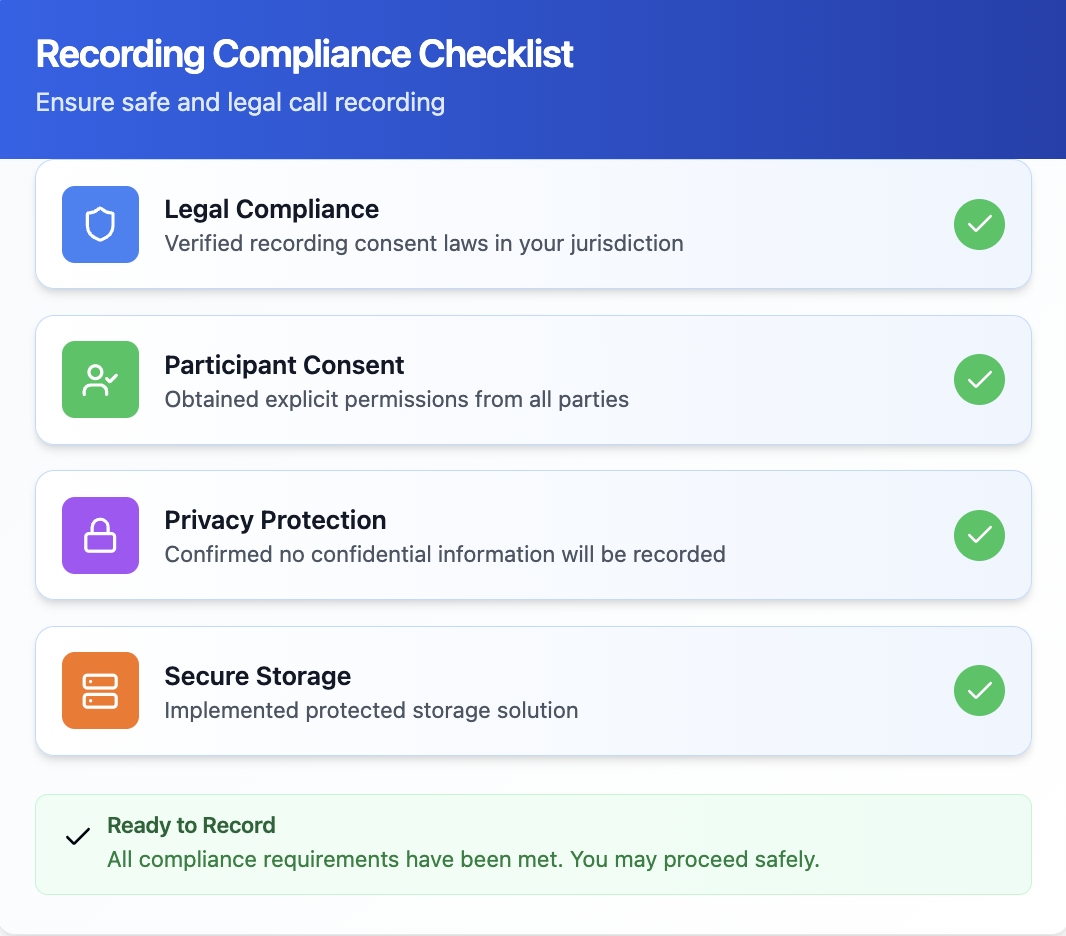Click the shield icon on Legal Compliance
The width and height of the screenshot is (1066, 936).
(100, 224)
